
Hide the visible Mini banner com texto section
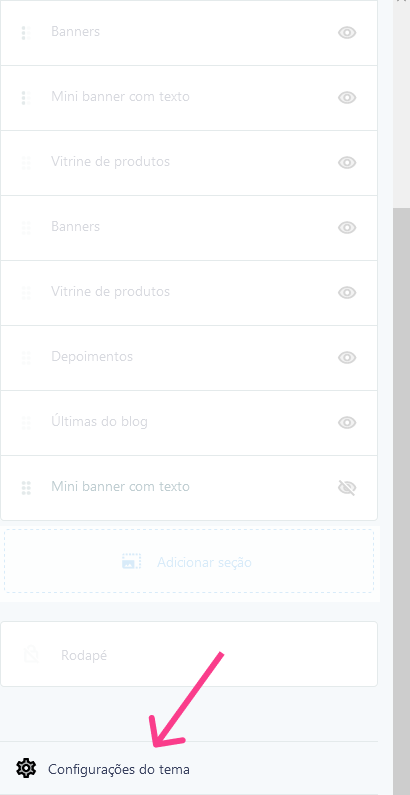pos(347,98)
